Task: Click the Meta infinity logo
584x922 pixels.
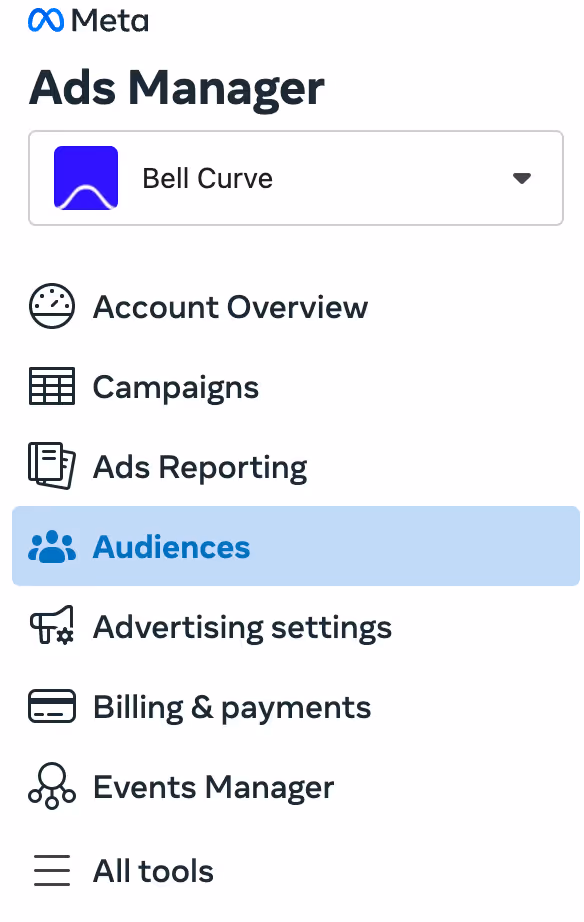Action: coord(46,21)
